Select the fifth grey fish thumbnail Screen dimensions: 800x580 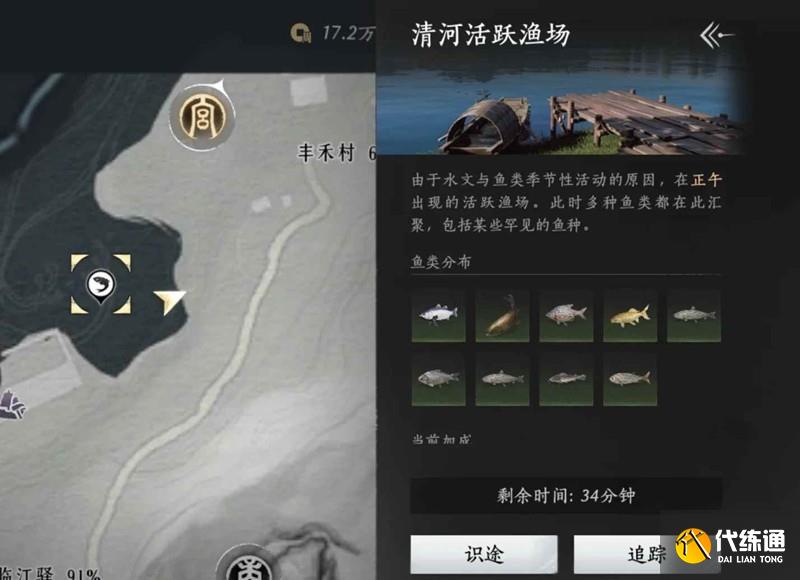[x=694, y=315]
